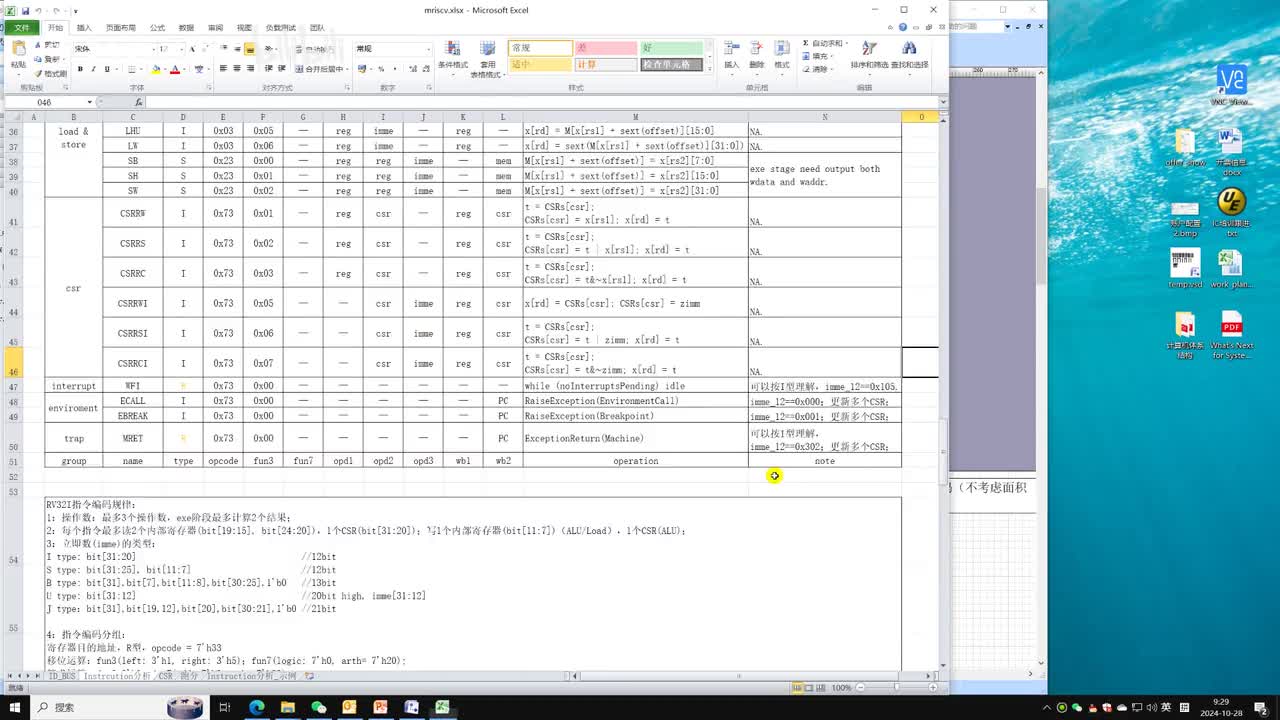Select column M header
Viewport: 1280px width, 720px height.
[x=635, y=117]
